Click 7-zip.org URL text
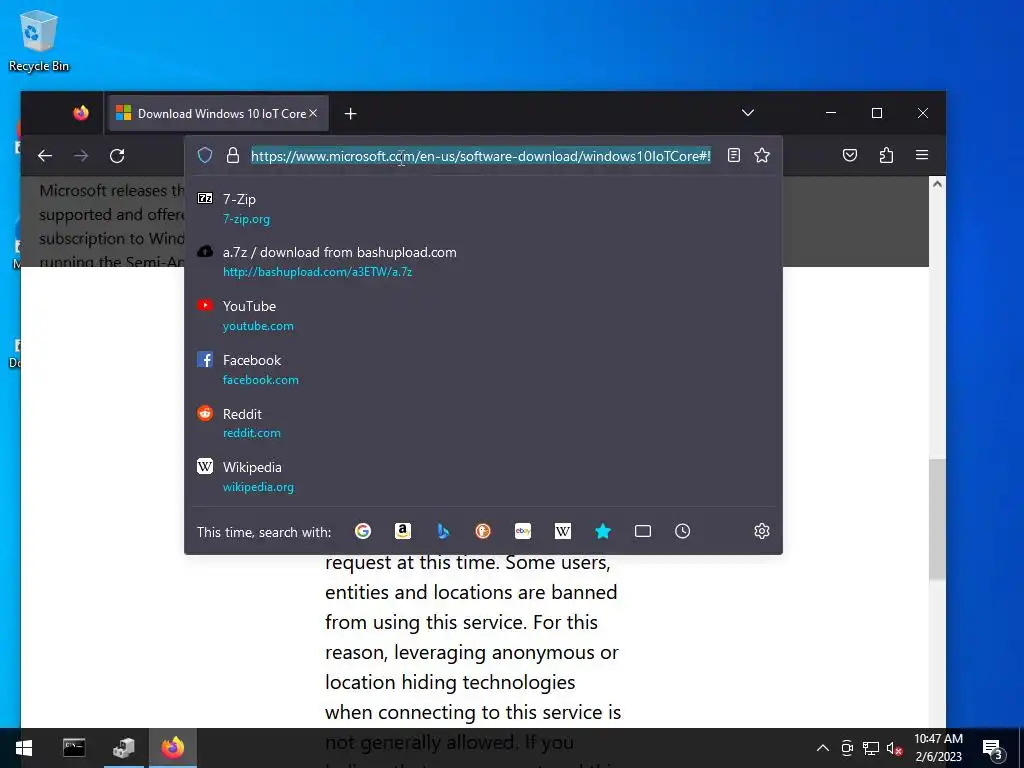 point(246,219)
